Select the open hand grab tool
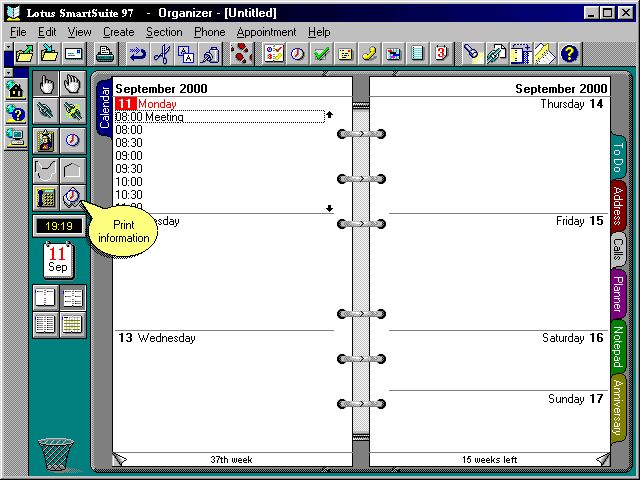The width and height of the screenshot is (640, 480). (x=73, y=84)
